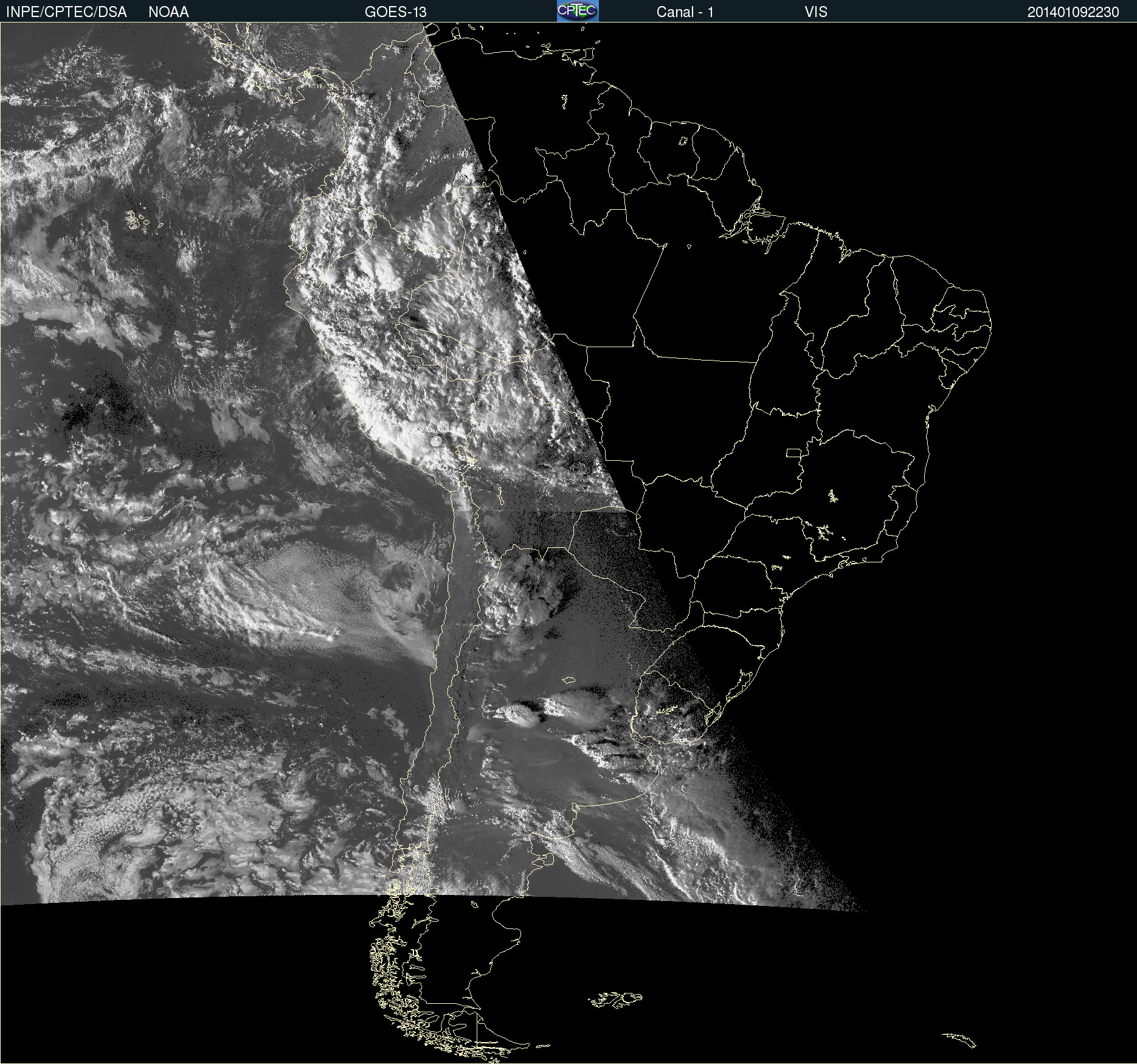Select the GOES-13 satellite label
This screenshot has height=1064, width=1137.
tap(395, 12)
